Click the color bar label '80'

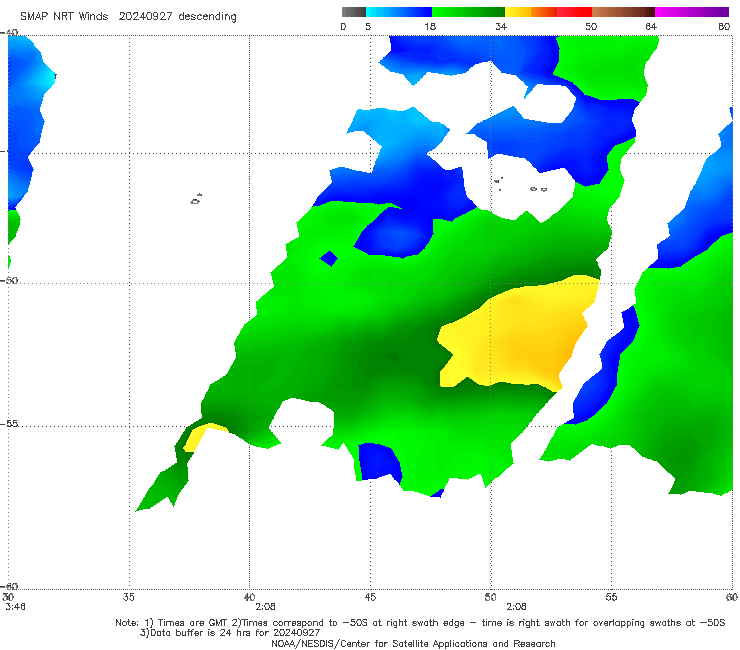tap(724, 27)
